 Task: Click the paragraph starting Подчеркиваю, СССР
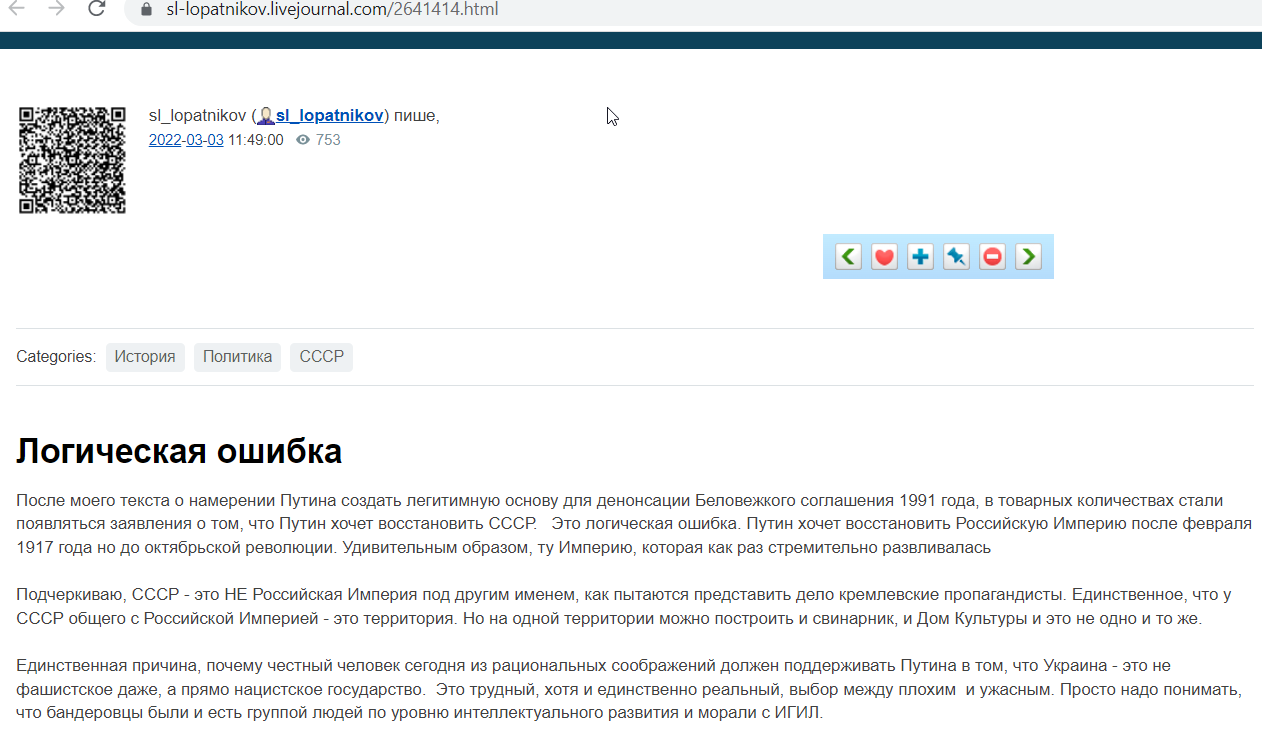tap(624, 607)
